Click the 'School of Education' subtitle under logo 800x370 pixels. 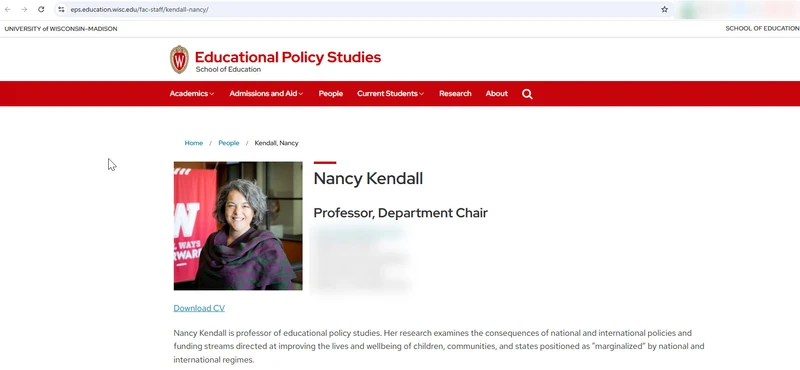click(228, 69)
